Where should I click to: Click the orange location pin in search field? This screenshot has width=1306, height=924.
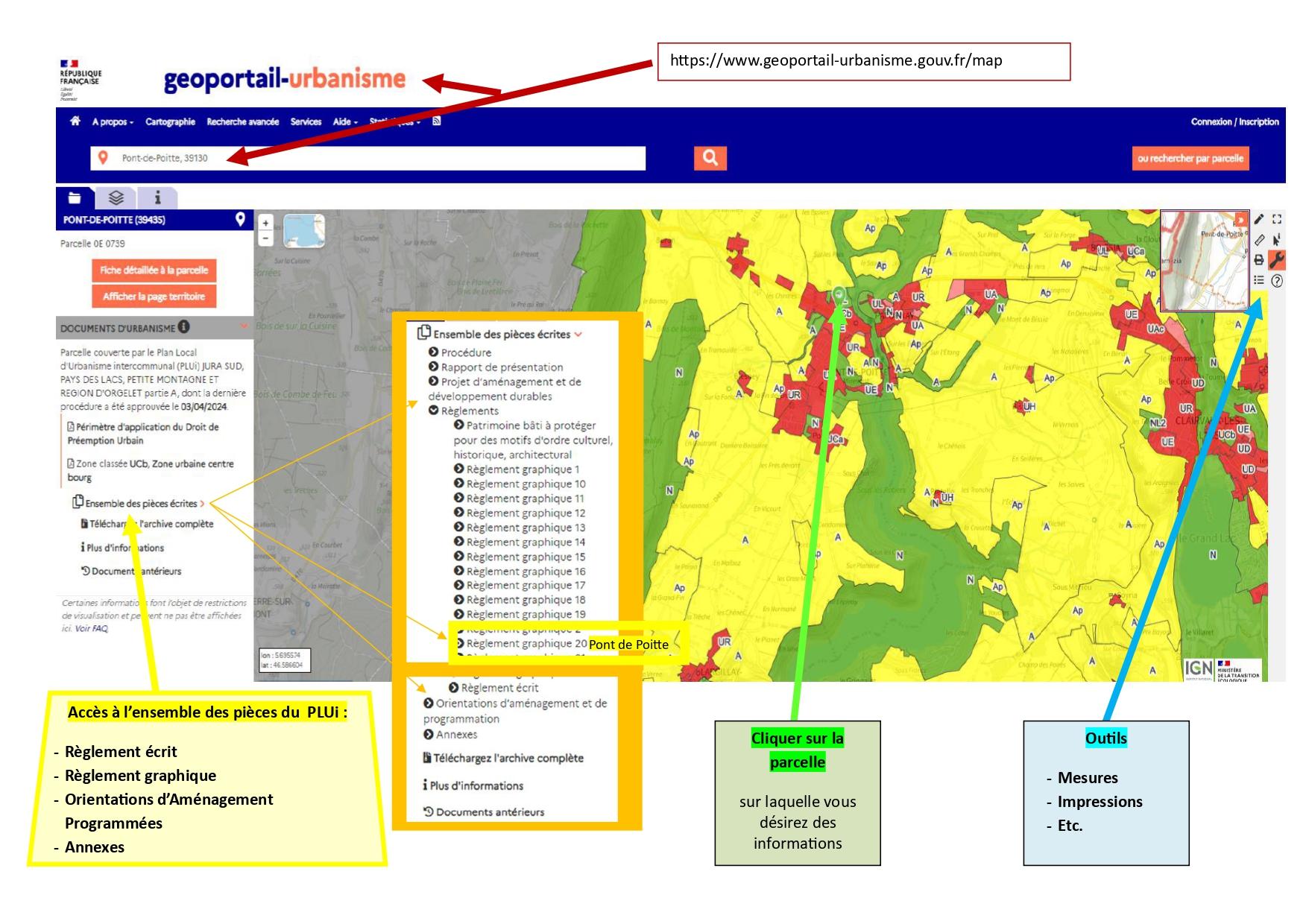tap(104, 158)
